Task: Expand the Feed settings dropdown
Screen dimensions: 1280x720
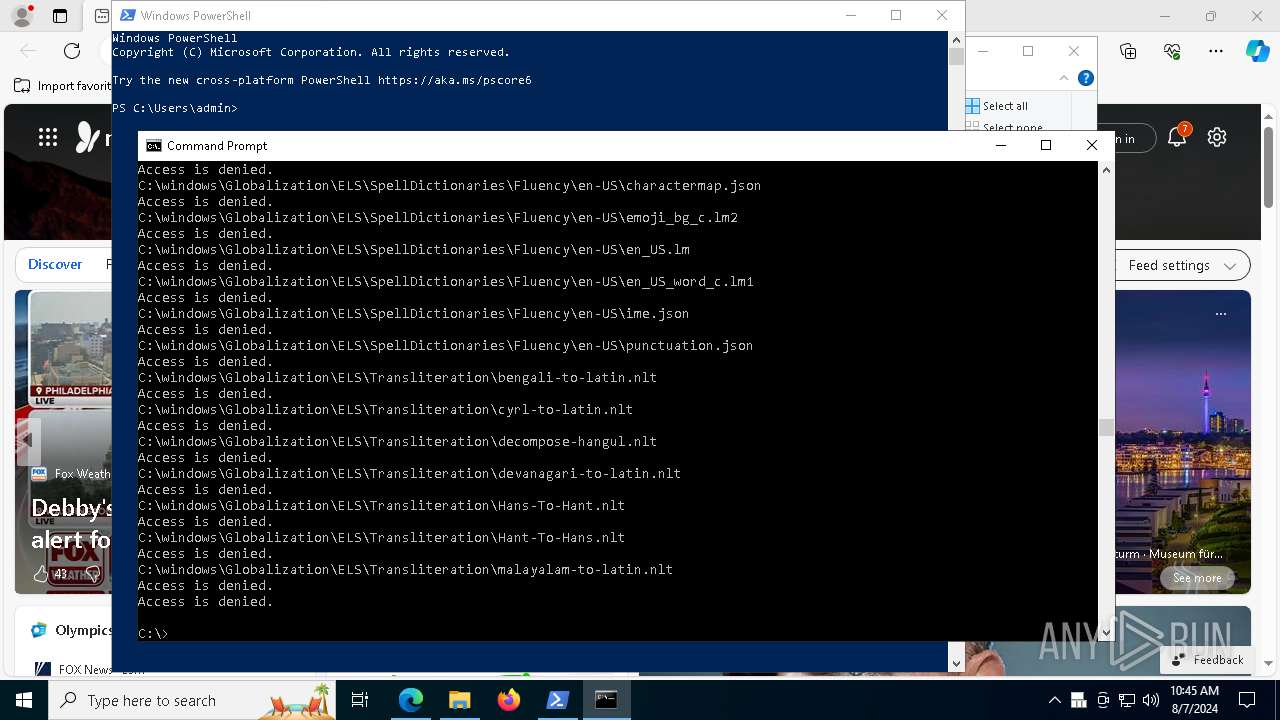Action: [1182, 265]
